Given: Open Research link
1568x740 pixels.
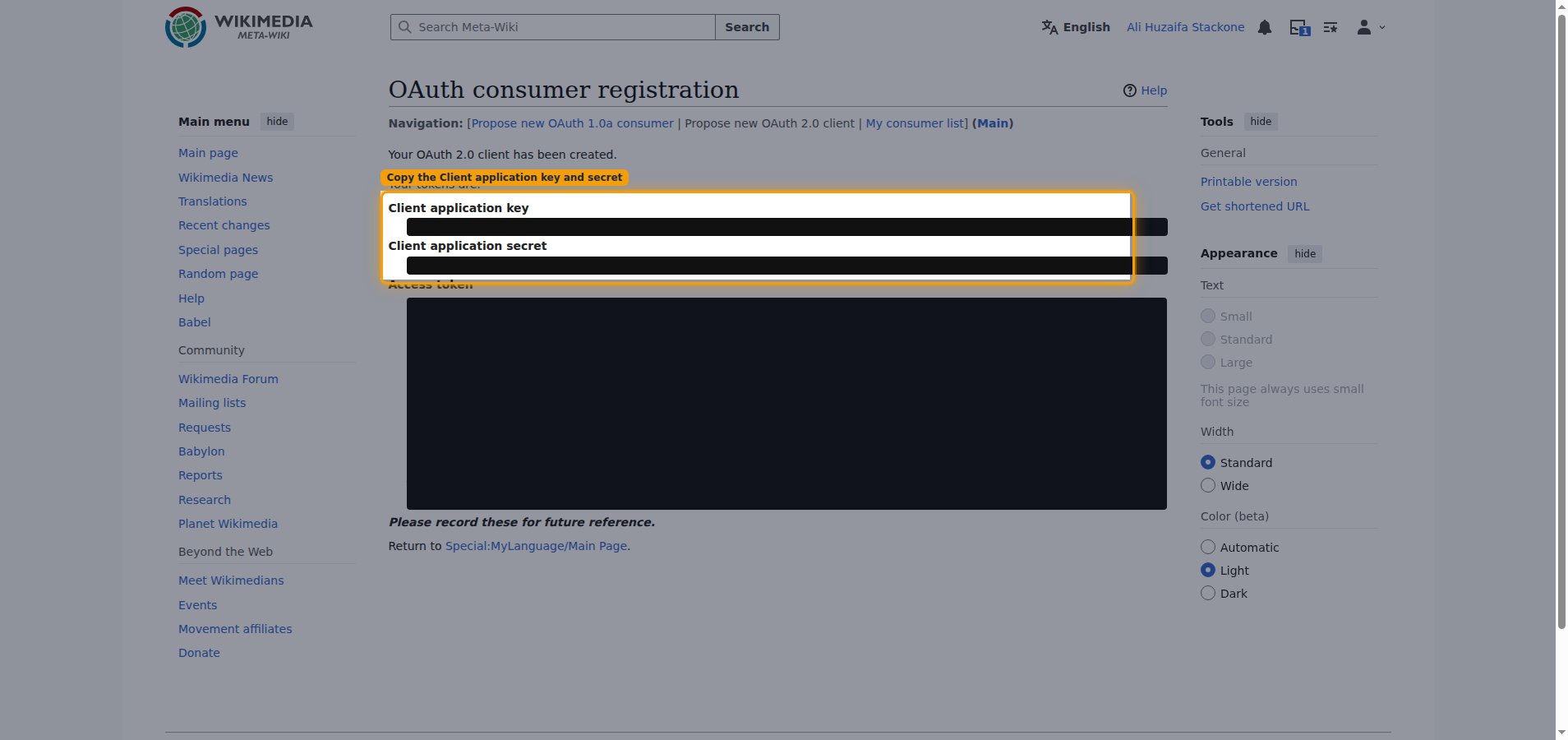Looking at the screenshot, I should pyautogui.click(x=205, y=500).
